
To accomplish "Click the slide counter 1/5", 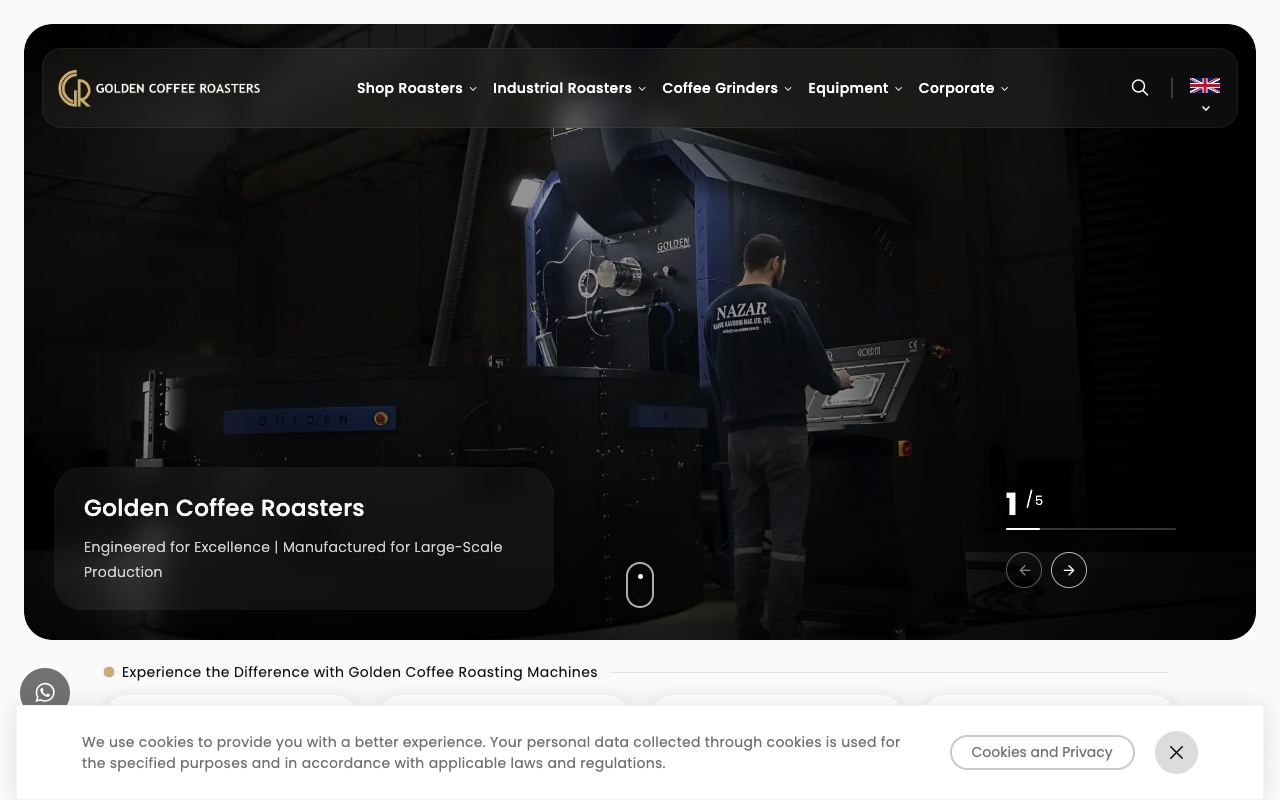I will click(x=1024, y=503).
